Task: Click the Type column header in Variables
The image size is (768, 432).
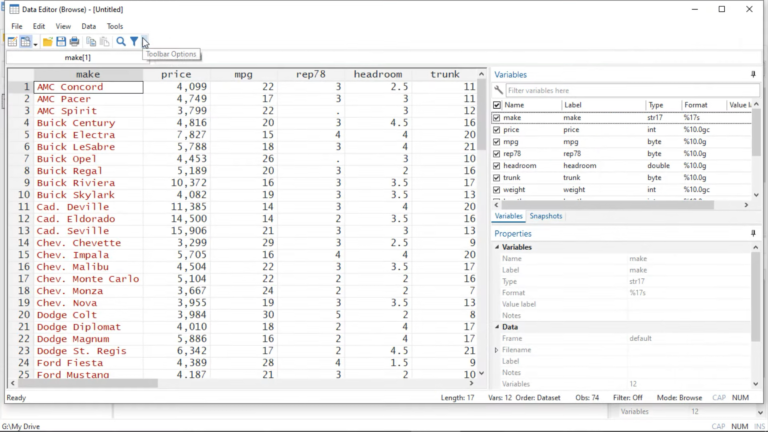Action: pos(663,105)
